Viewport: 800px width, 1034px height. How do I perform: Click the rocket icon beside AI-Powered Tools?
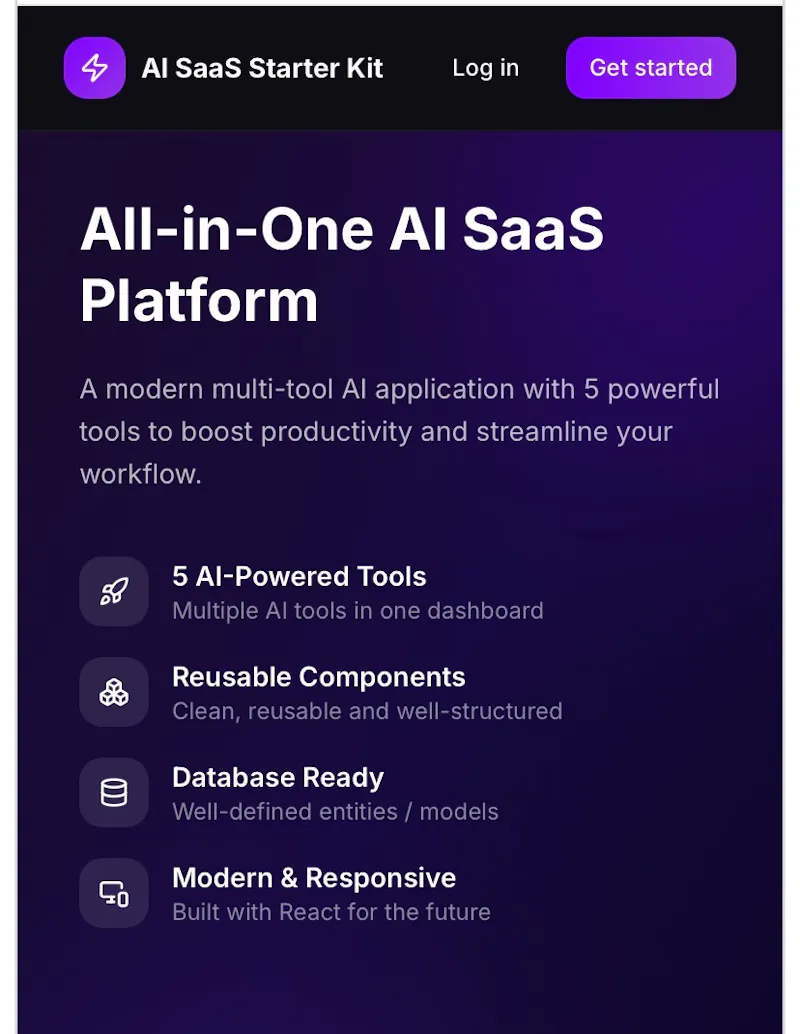(x=114, y=592)
